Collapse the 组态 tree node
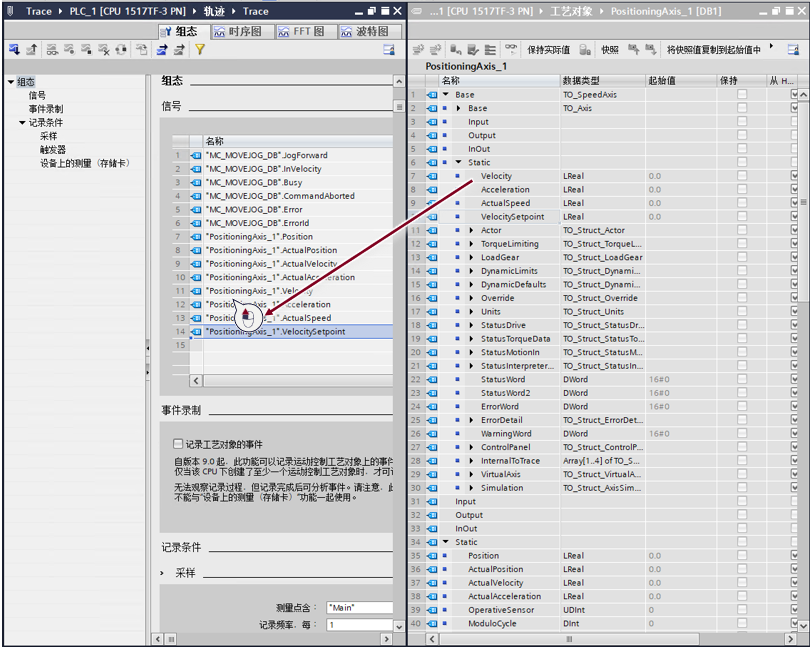 tap(11, 82)
